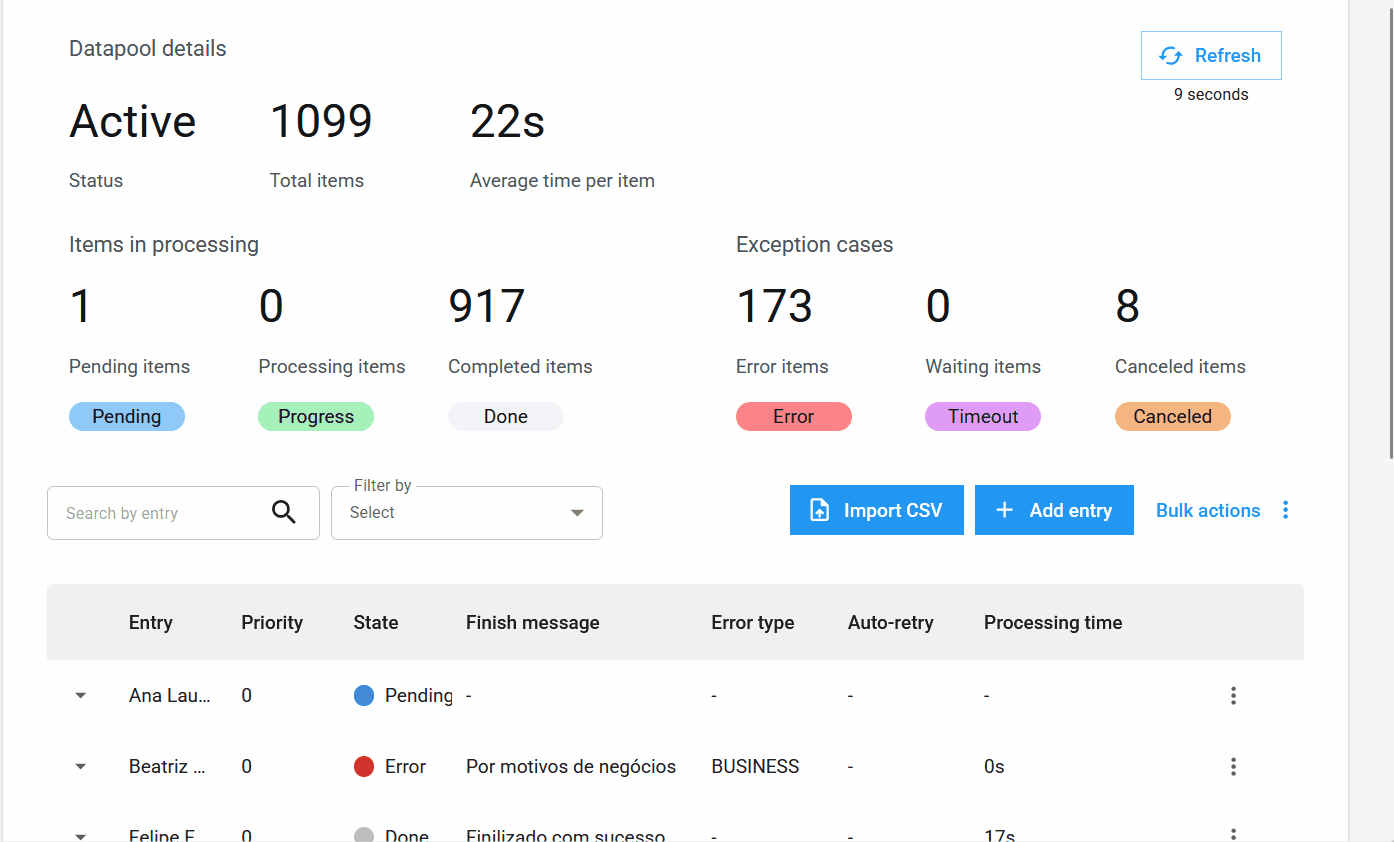Viewport: 1394px width, 842px height.
Task: Click the Processing time column header
Action: click(1052, 622)
